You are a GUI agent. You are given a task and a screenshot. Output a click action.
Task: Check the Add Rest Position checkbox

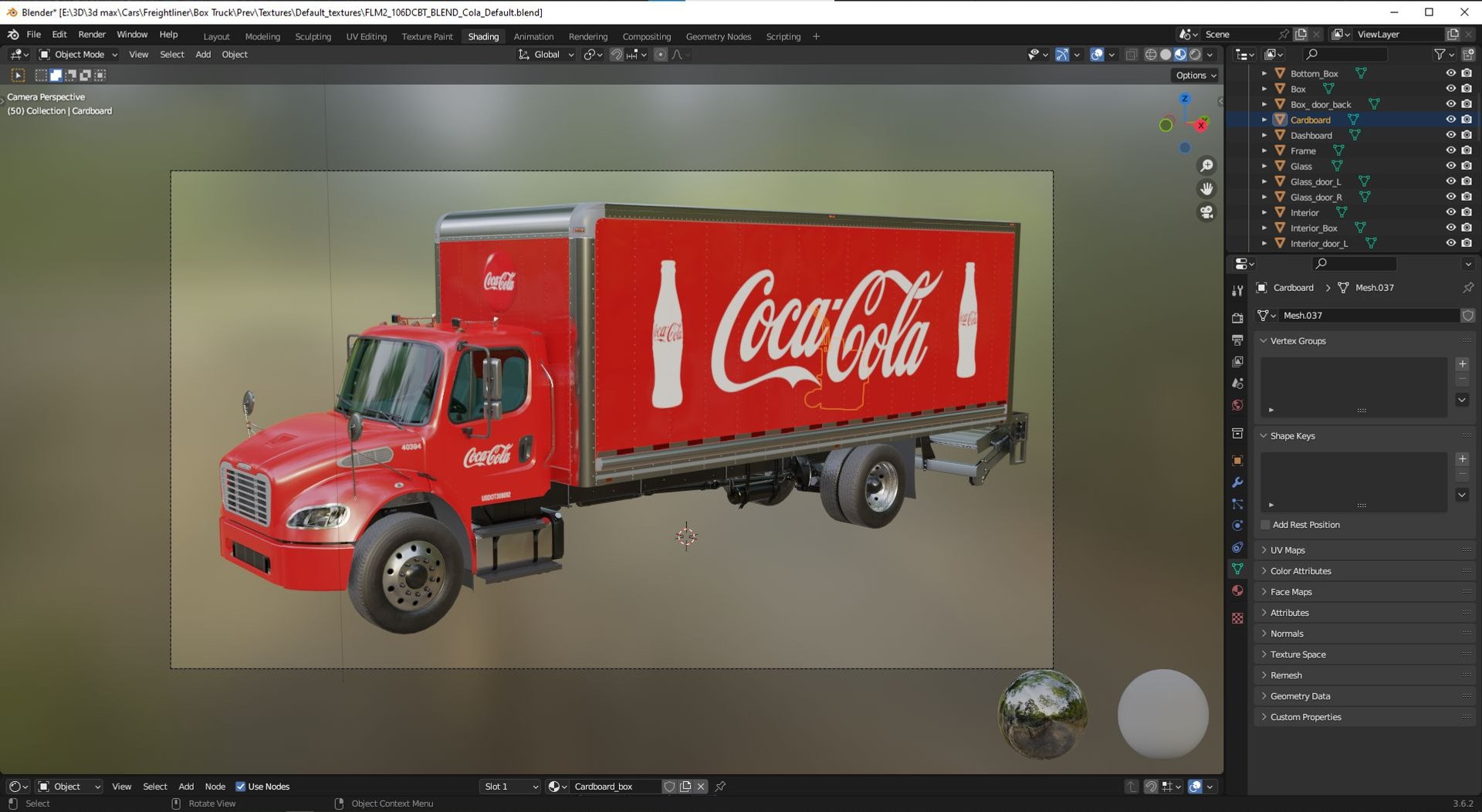(x=1265, y=525)
